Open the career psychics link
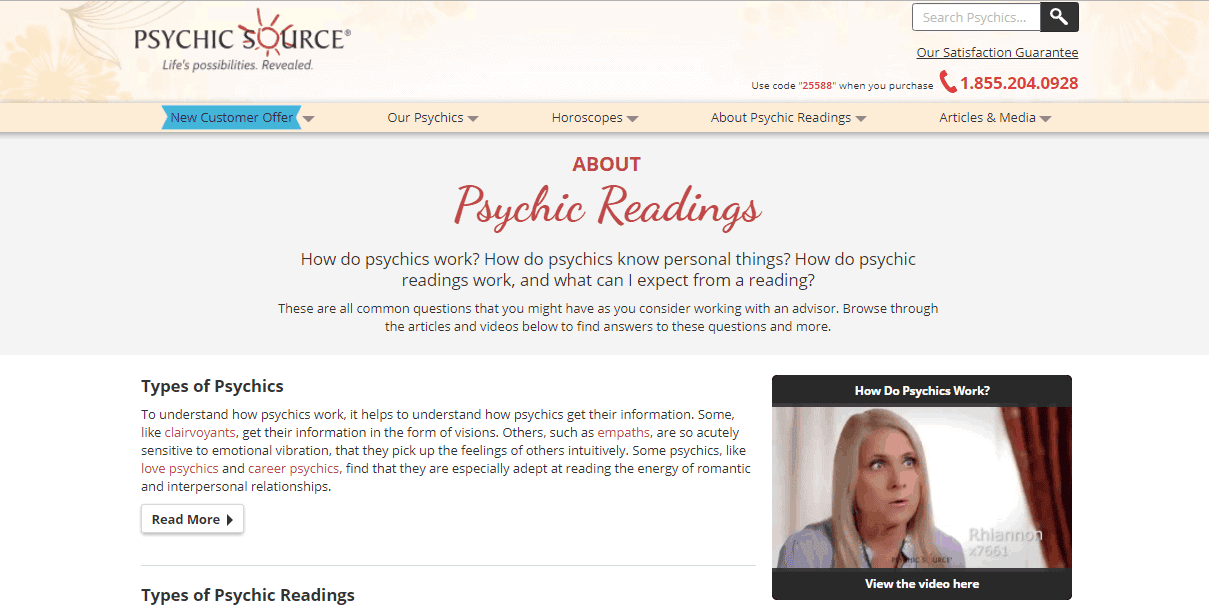Viewport: 1209px width, 611px height. click(x=295, y=468)
